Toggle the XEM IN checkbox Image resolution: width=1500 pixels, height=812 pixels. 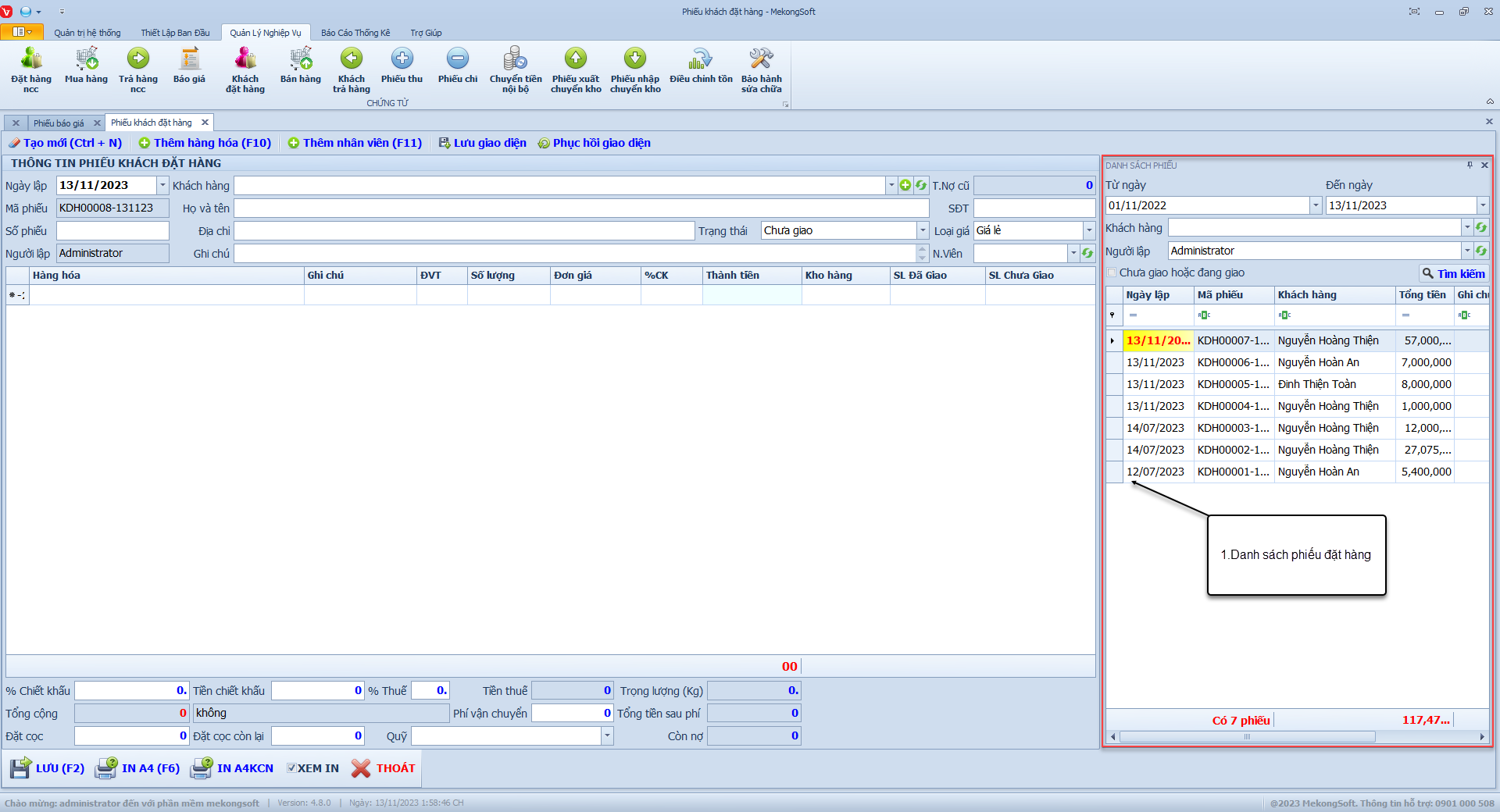coord(291,768)
